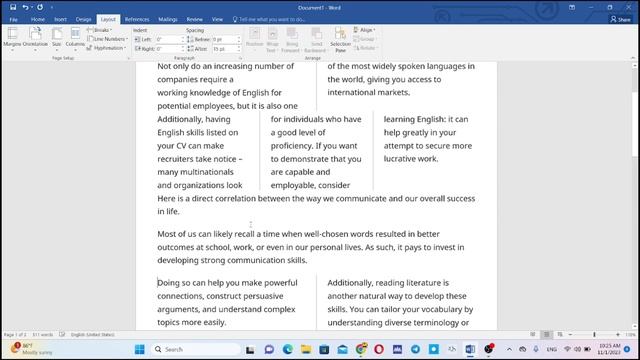Open the Columns dropdown
The width and height of the screenshot is (640, 360).
click(75, 39)
